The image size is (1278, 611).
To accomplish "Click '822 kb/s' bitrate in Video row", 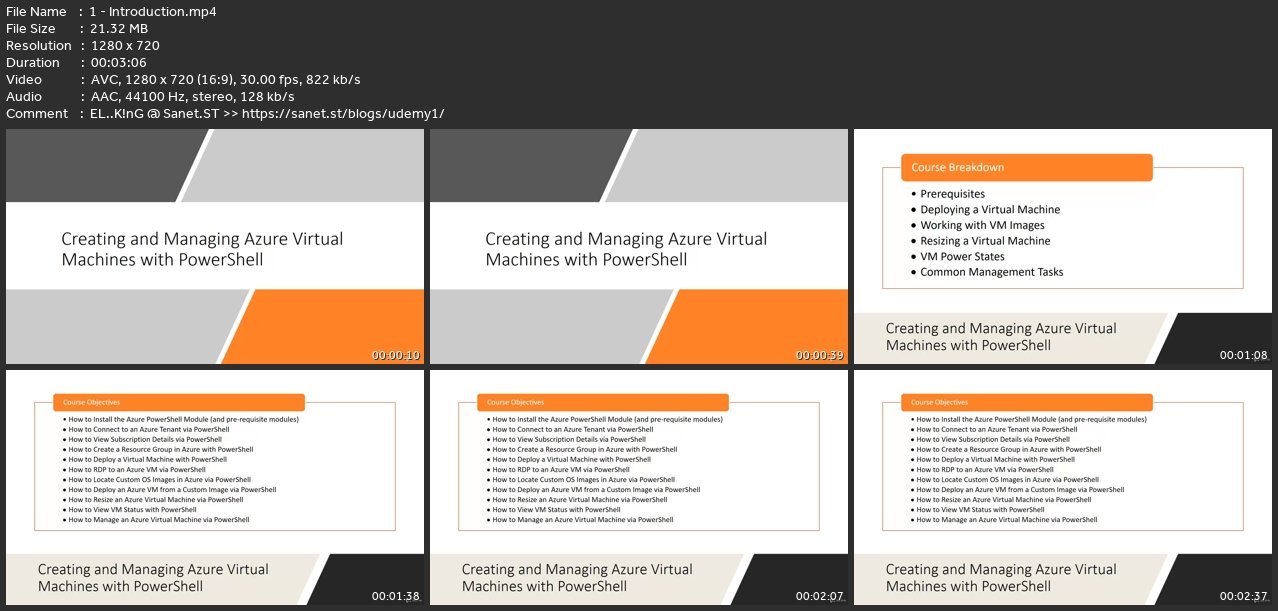I will click(x=333, y=79).
